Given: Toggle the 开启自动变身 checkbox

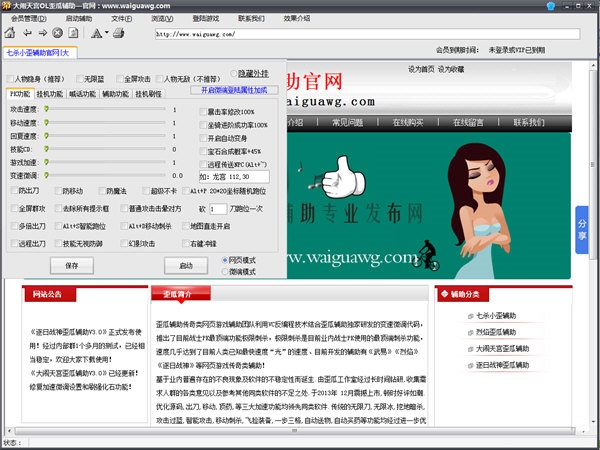Looking at the screenshot, I should click(x=203, y=138).
